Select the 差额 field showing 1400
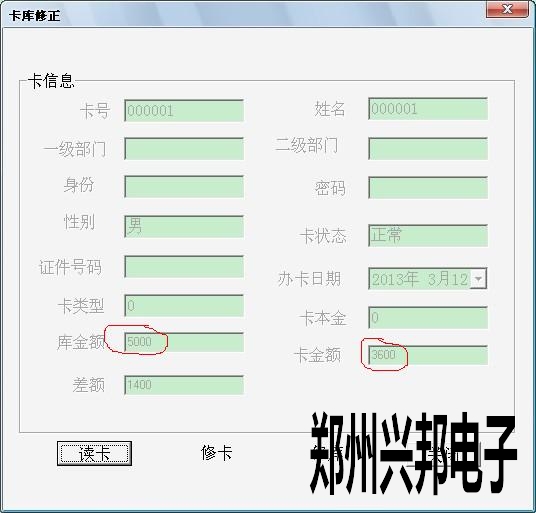Screen dimensions: 536x513 tap(184, 385)
